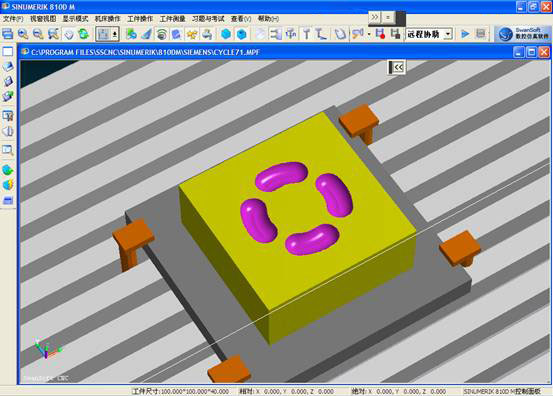Click the blank window icon in left sidebar
Viewport: 553px width, 396px height.
[8, 52]
